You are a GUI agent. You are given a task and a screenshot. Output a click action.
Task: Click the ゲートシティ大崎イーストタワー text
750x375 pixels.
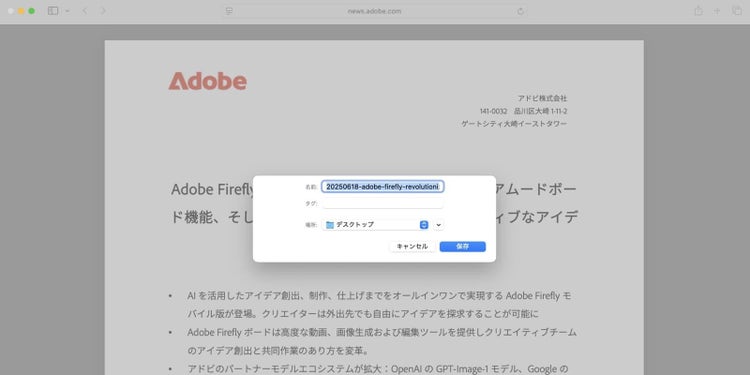(x=514, y=124)
